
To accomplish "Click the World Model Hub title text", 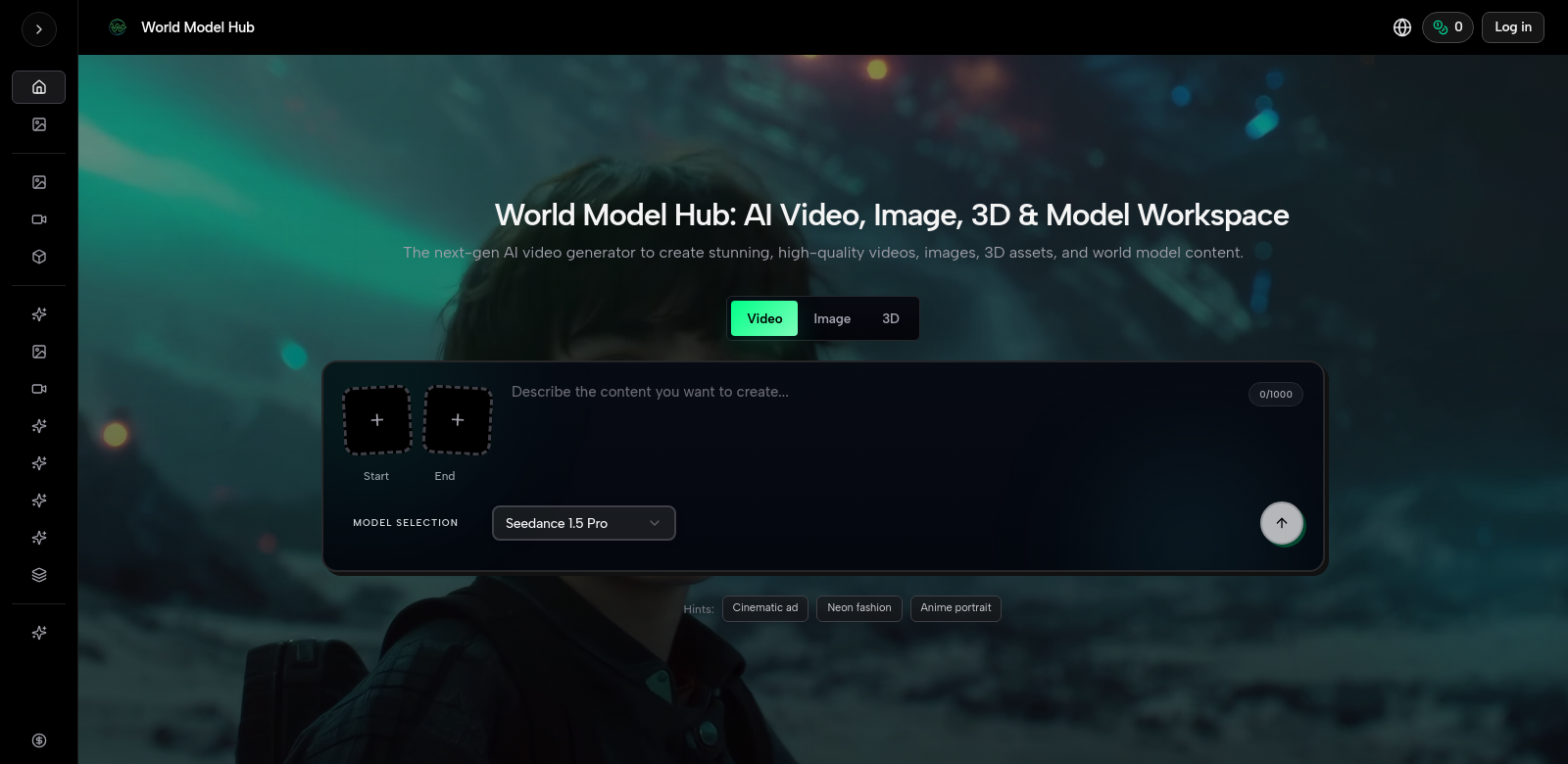I will 198,27.
